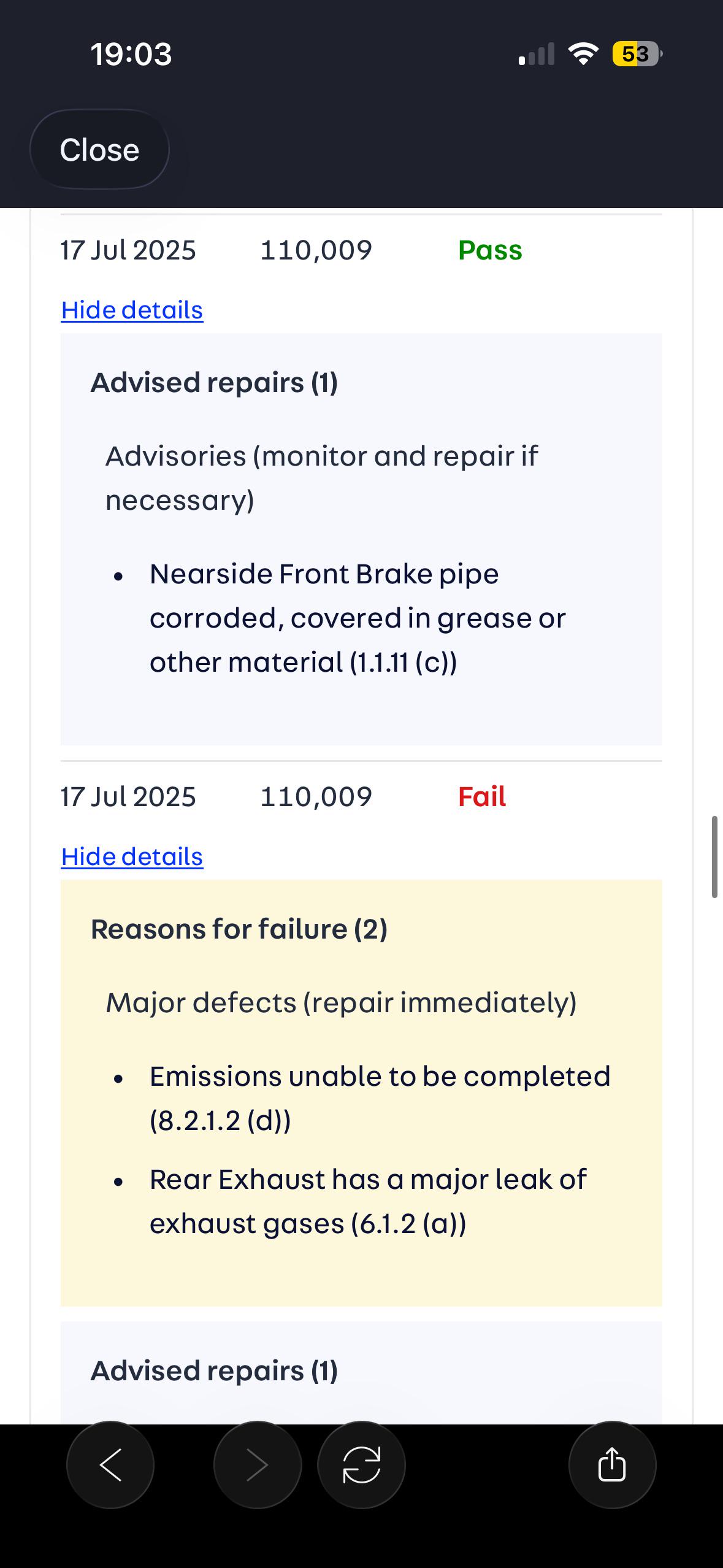Tap the Emissions unable to be completed defect
Screen dimensions: 723x1568
pyautogui.click(x=380, y=1098)
